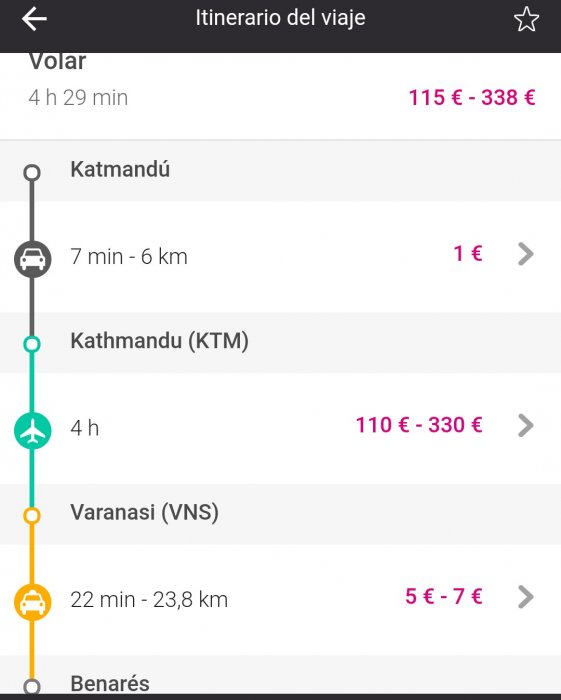The image size is (561, 700).
Task: Tap the Itinerario del viaje title
Action: (x=280, y=18)
